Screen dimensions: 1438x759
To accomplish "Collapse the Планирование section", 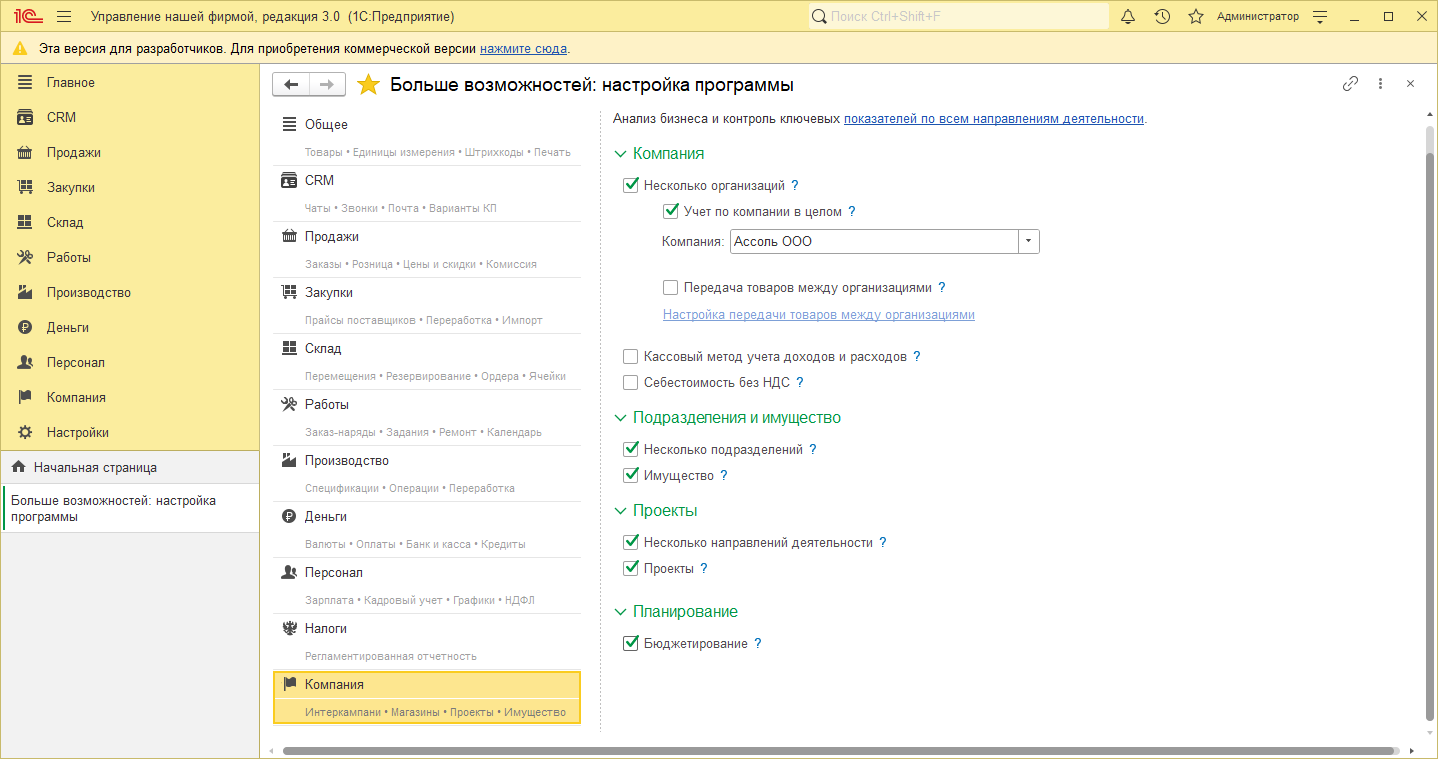I will (x=620, y=612).
